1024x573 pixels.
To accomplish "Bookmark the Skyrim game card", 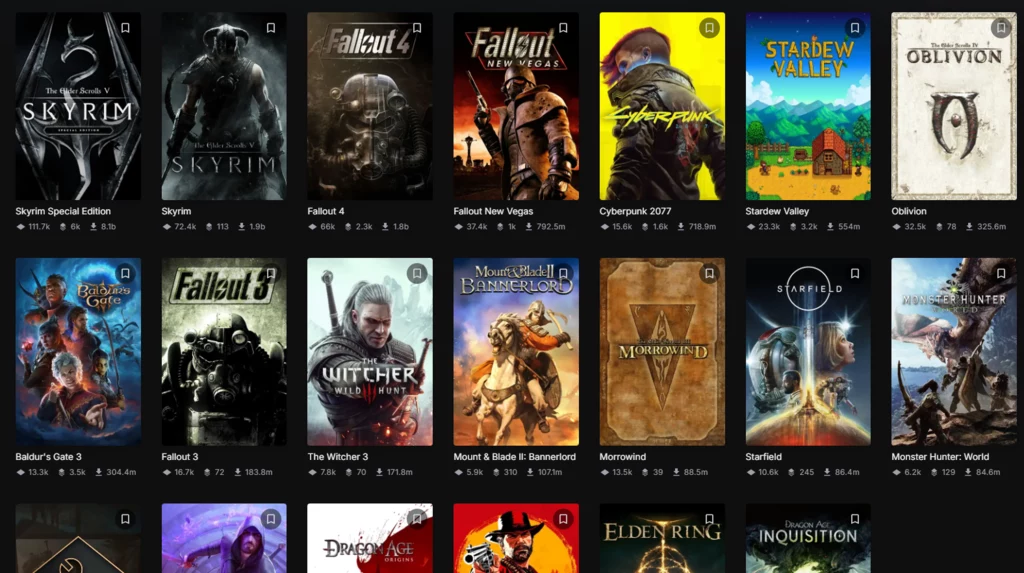I will pyautogui.click(x=270, y=28).
